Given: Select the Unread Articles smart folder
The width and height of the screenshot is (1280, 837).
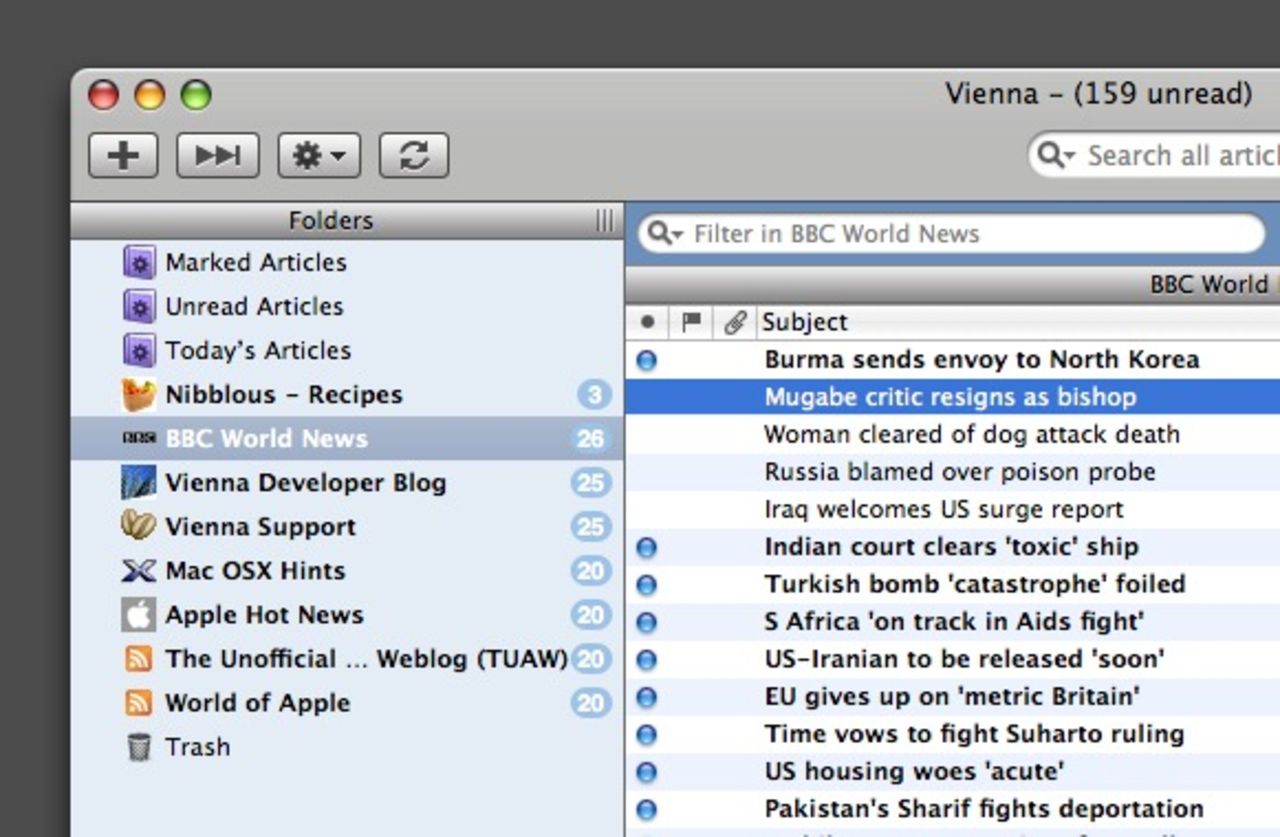Looking at the screenshot, I should (x=254, y=306).
